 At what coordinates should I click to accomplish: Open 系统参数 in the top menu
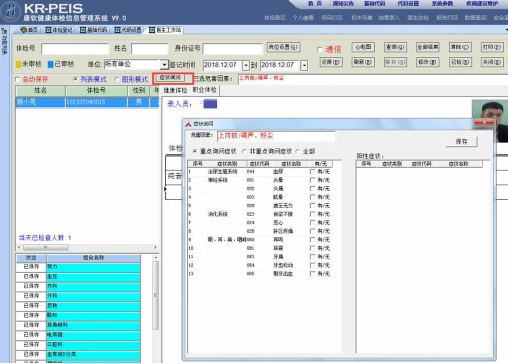pyautogui.click(x=442, y=4)
